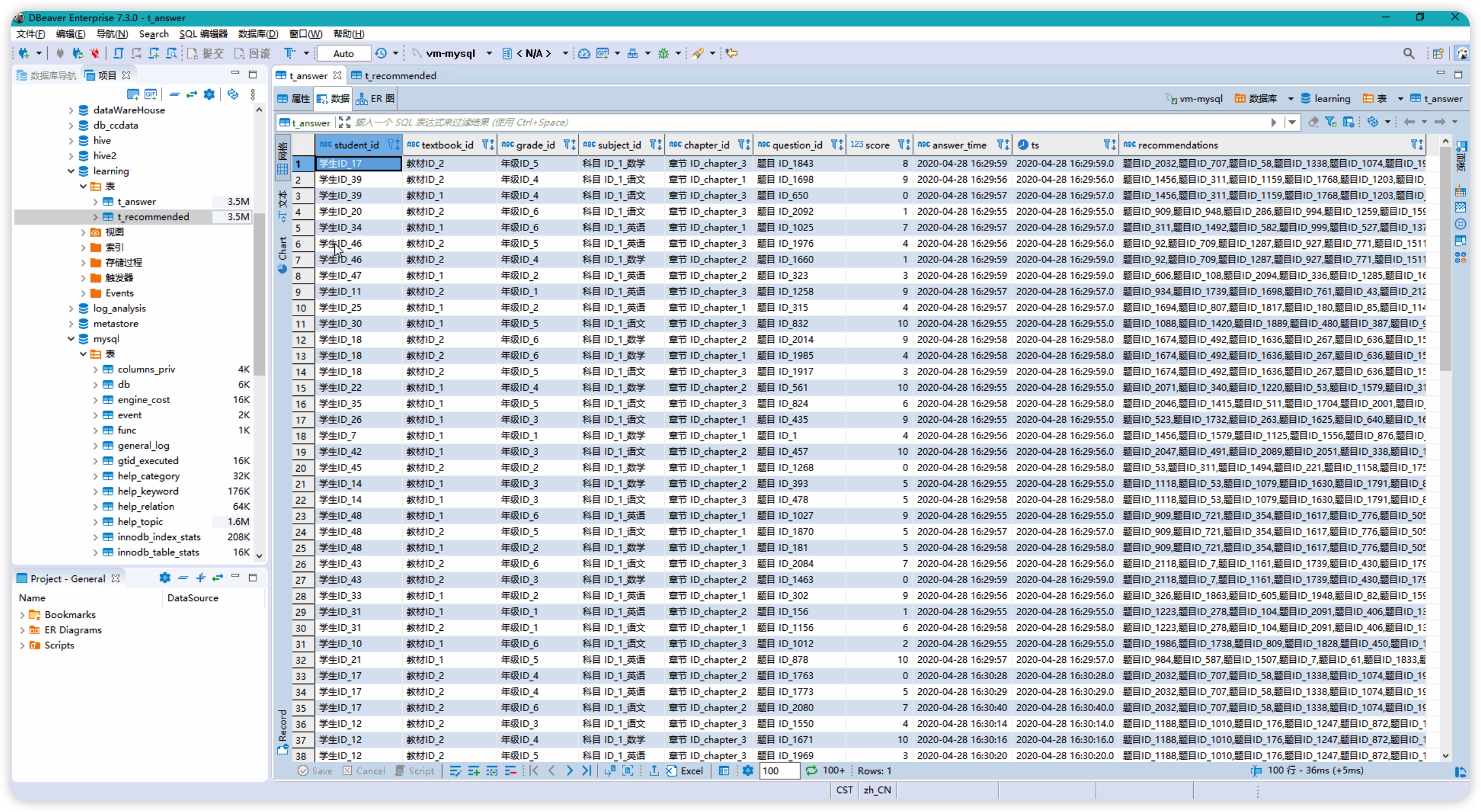Toggle the 属性 properties tab
This screenshot has height=812, width=1481.
[301, 98]
